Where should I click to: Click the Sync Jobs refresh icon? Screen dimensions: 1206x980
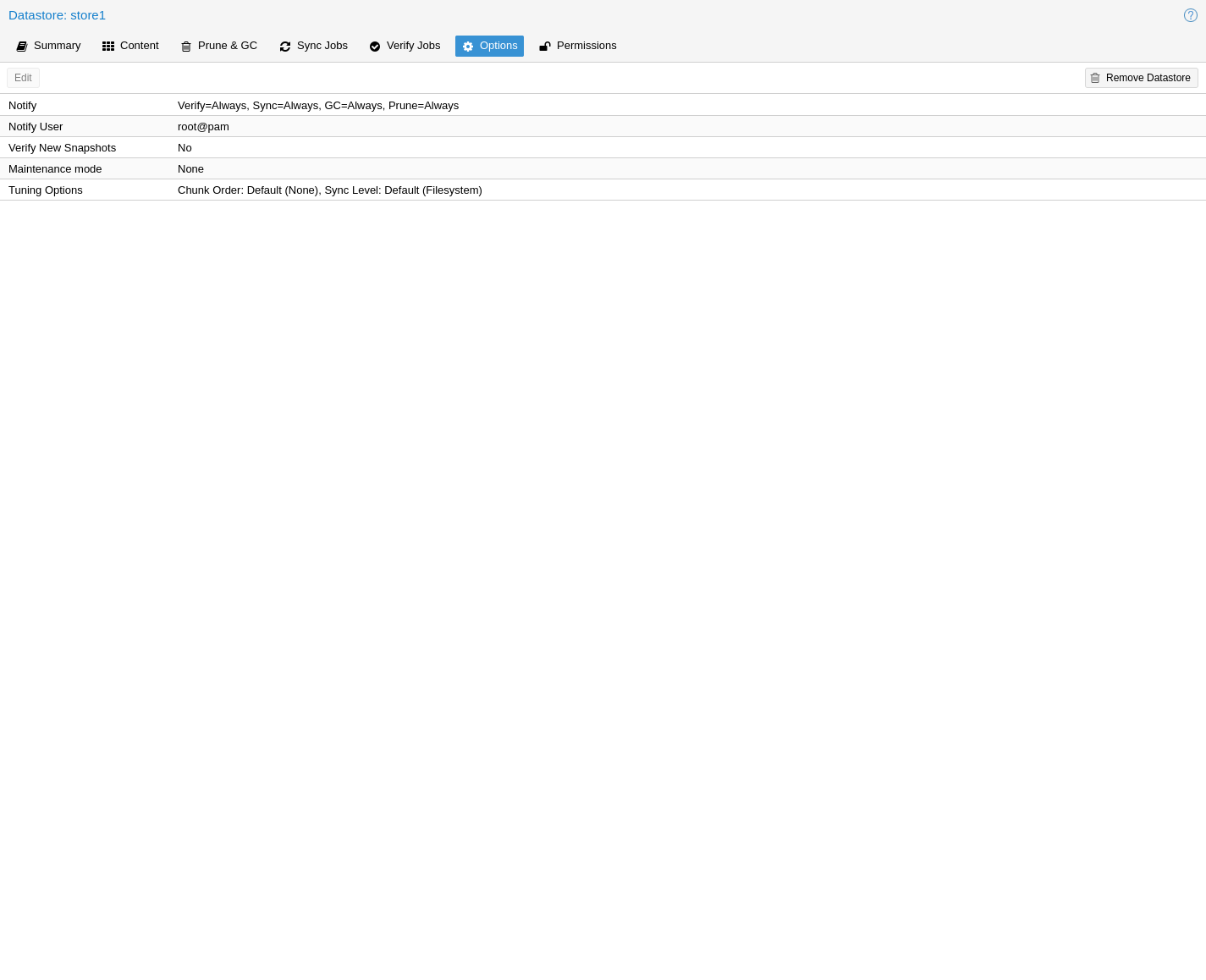pos(285,47)
